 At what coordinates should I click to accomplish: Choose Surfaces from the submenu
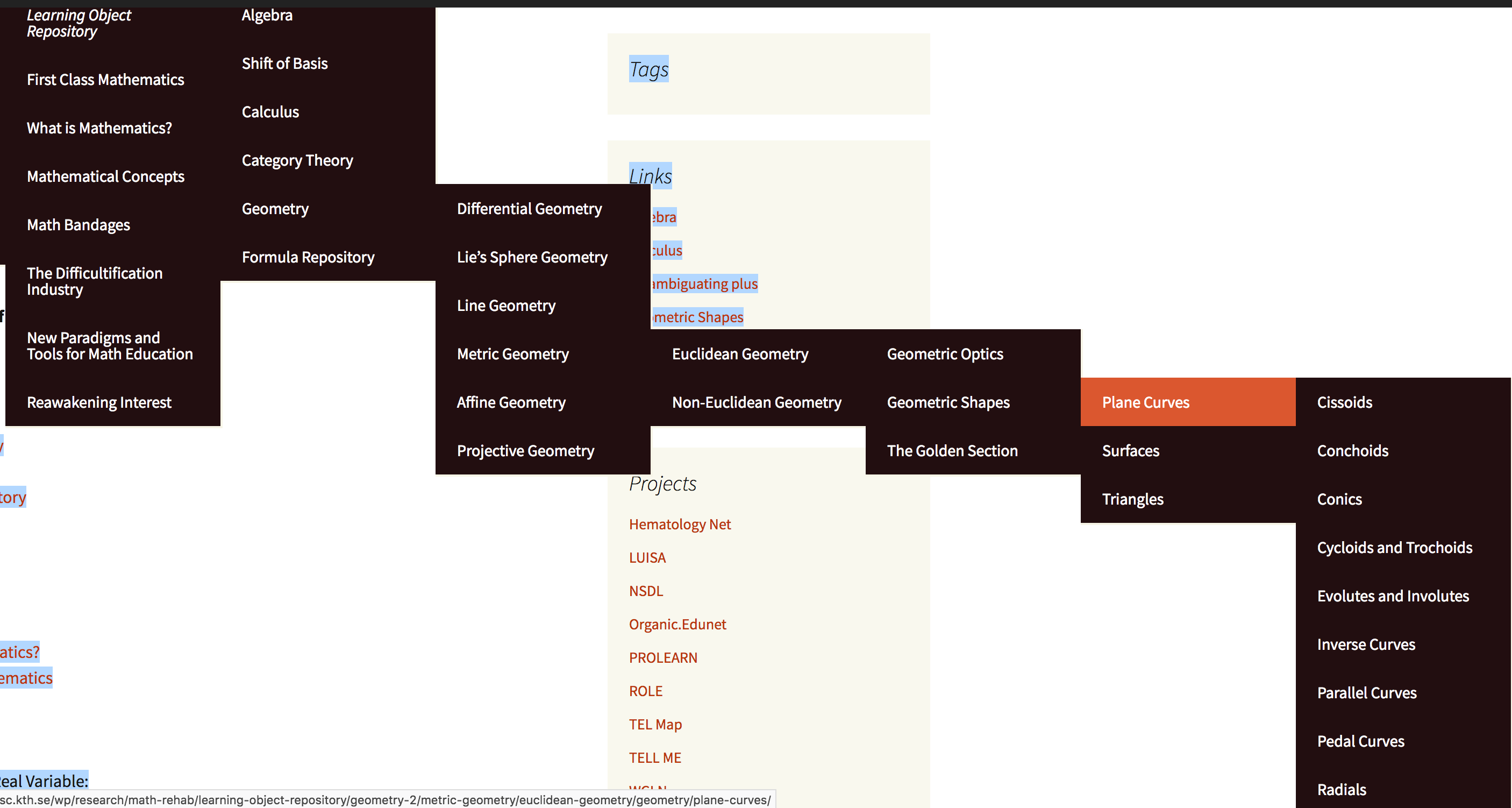click(1130, 451)
